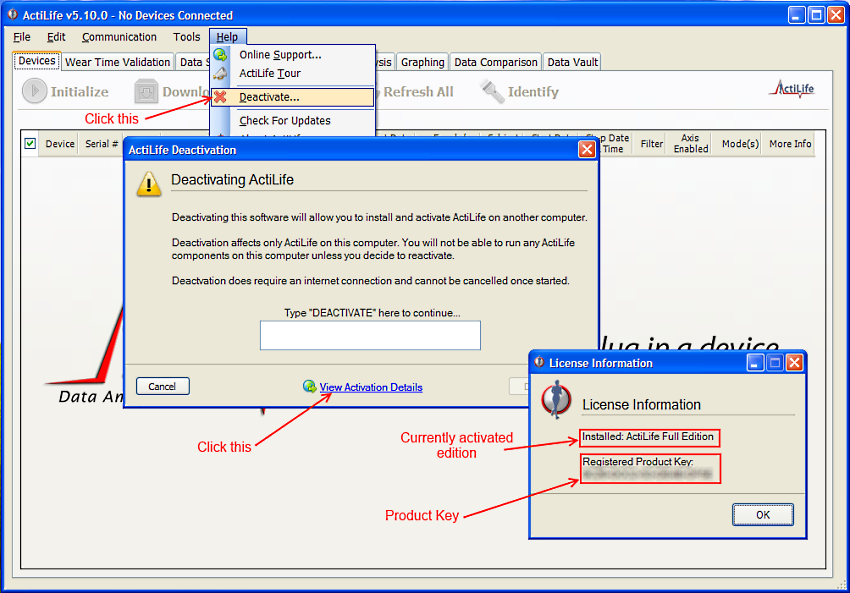
Task: Open View Activation Details link
Action: coord(370,386)
